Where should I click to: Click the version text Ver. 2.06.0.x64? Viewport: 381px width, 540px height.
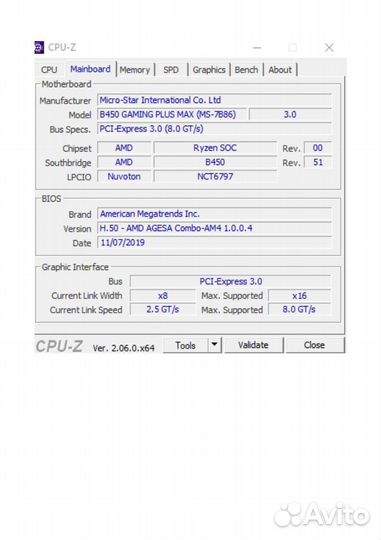(123, 348)
